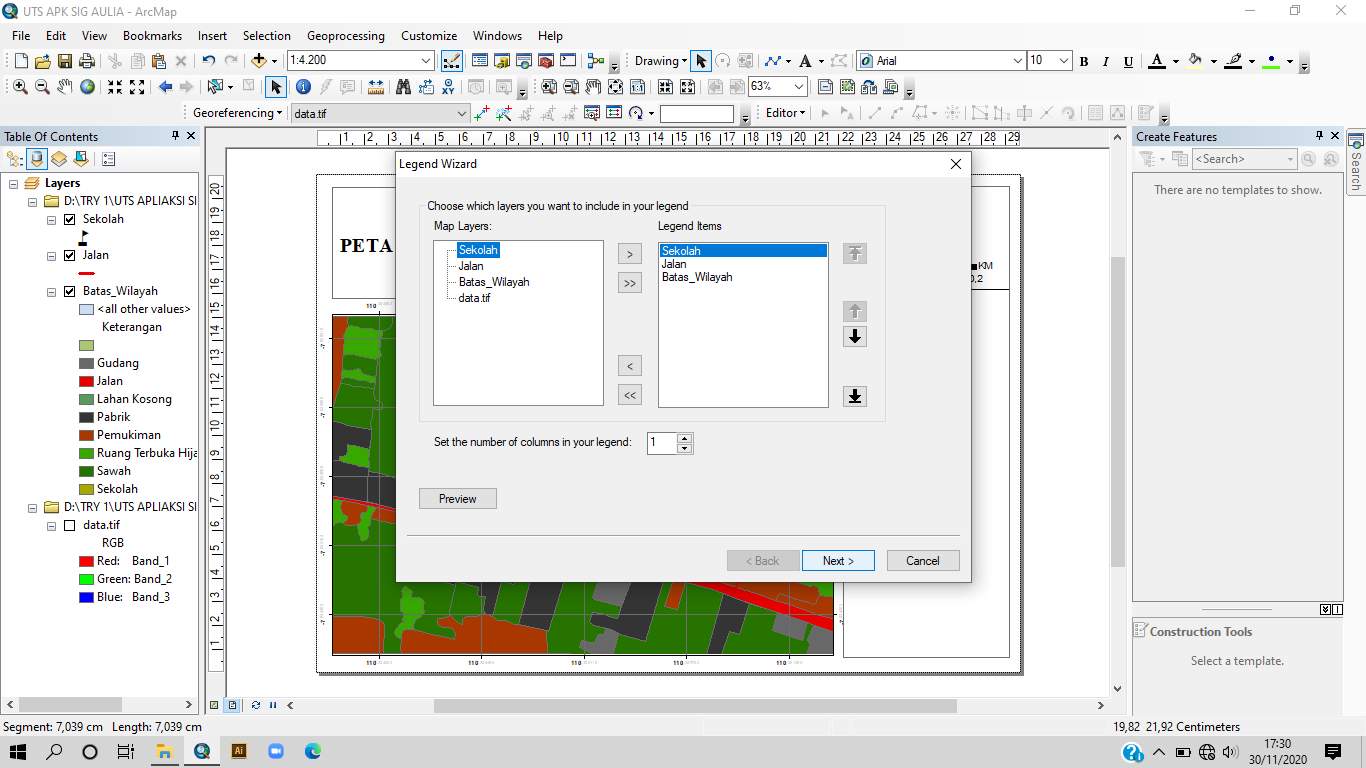This screenshot has height=768, width=1366.
Task: Open the Find binoculars tool
Action: pos(404,87)
